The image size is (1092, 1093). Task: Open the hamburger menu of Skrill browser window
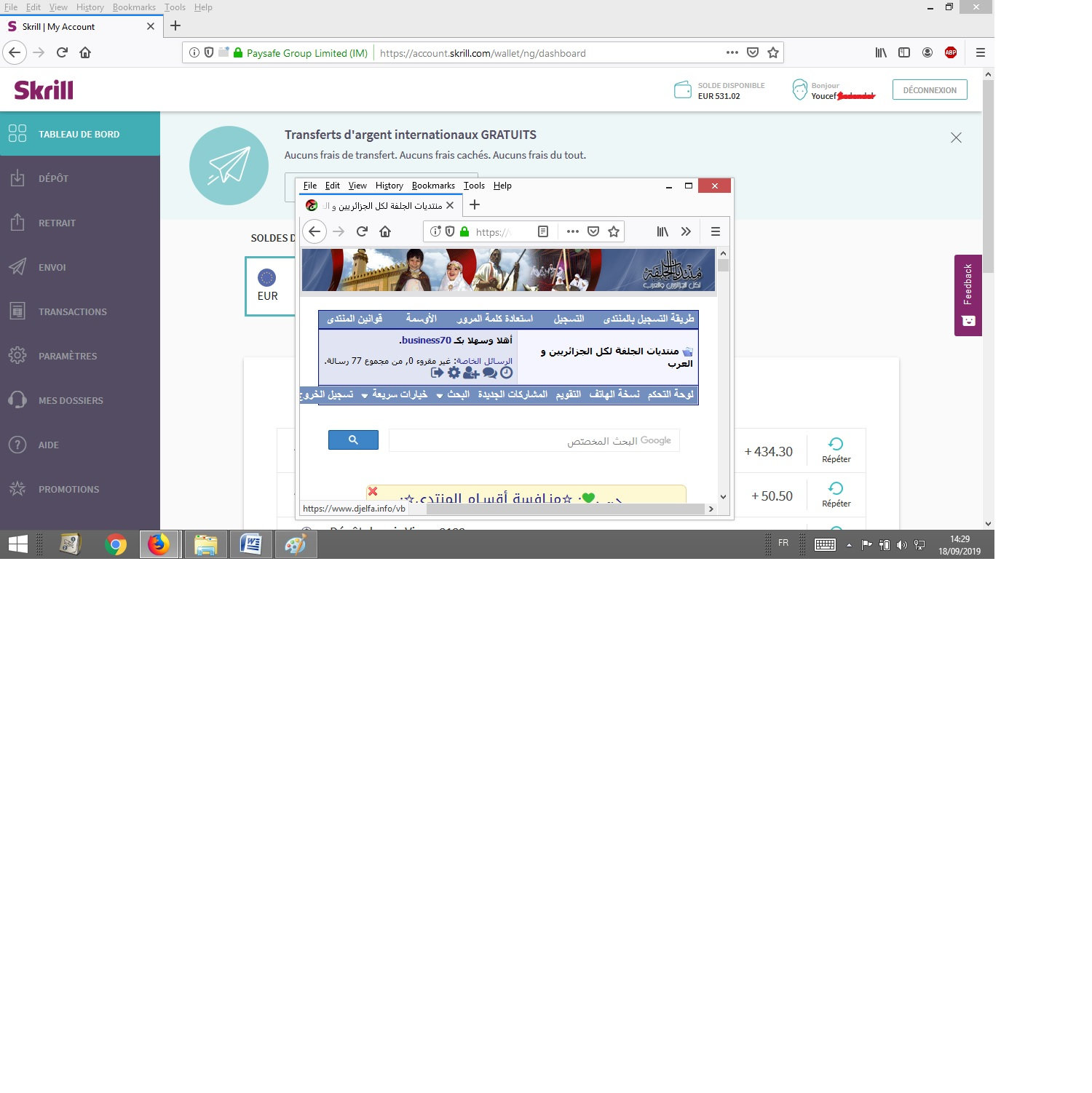point(981,52)
